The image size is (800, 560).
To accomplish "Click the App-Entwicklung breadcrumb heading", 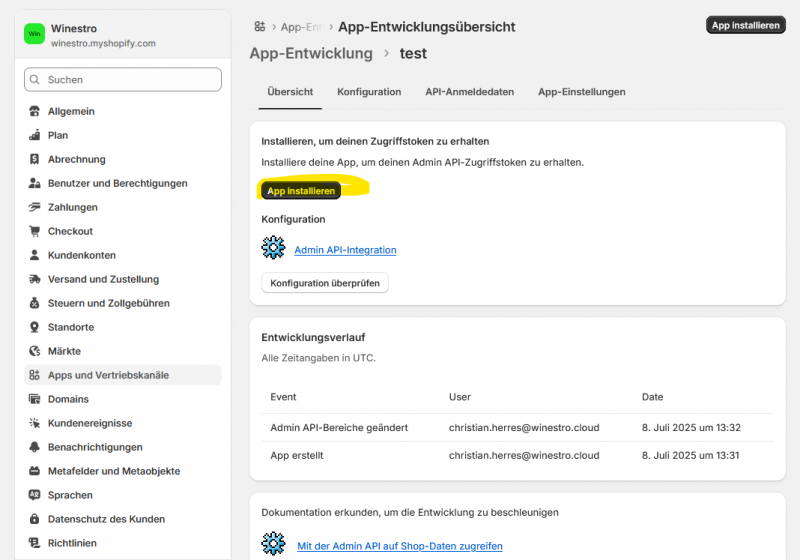I will point(310,53).
